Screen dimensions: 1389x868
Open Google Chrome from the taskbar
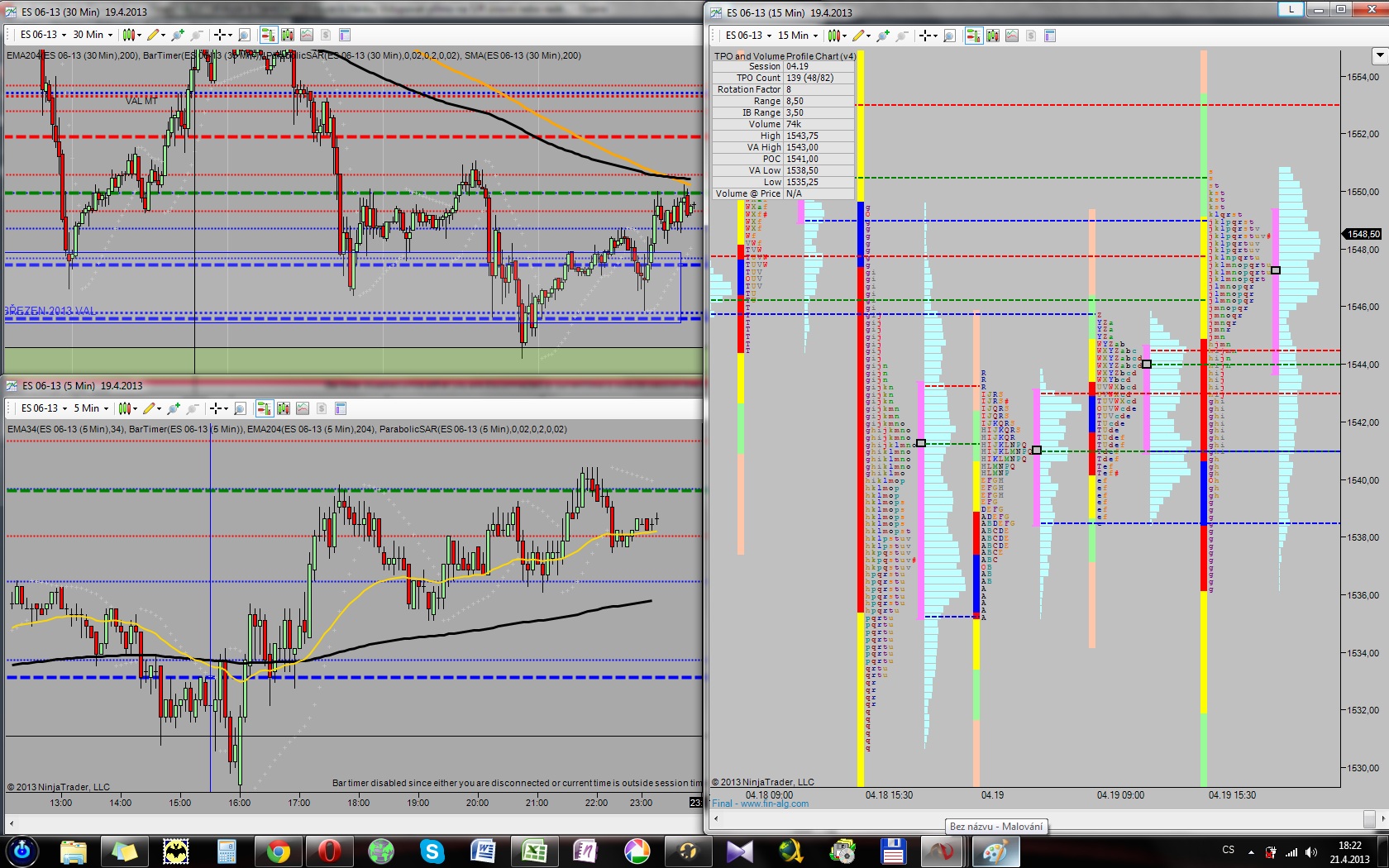[x=278, y=851]
